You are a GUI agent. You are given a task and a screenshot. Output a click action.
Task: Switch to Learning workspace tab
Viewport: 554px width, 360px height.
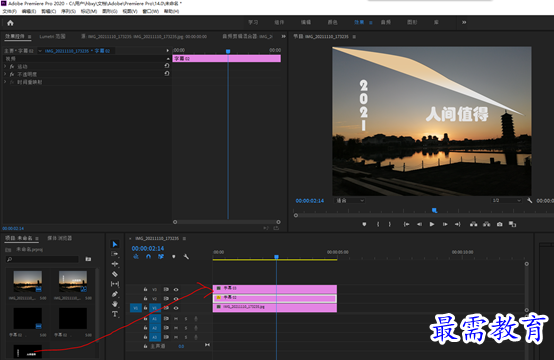coord(253,22)
